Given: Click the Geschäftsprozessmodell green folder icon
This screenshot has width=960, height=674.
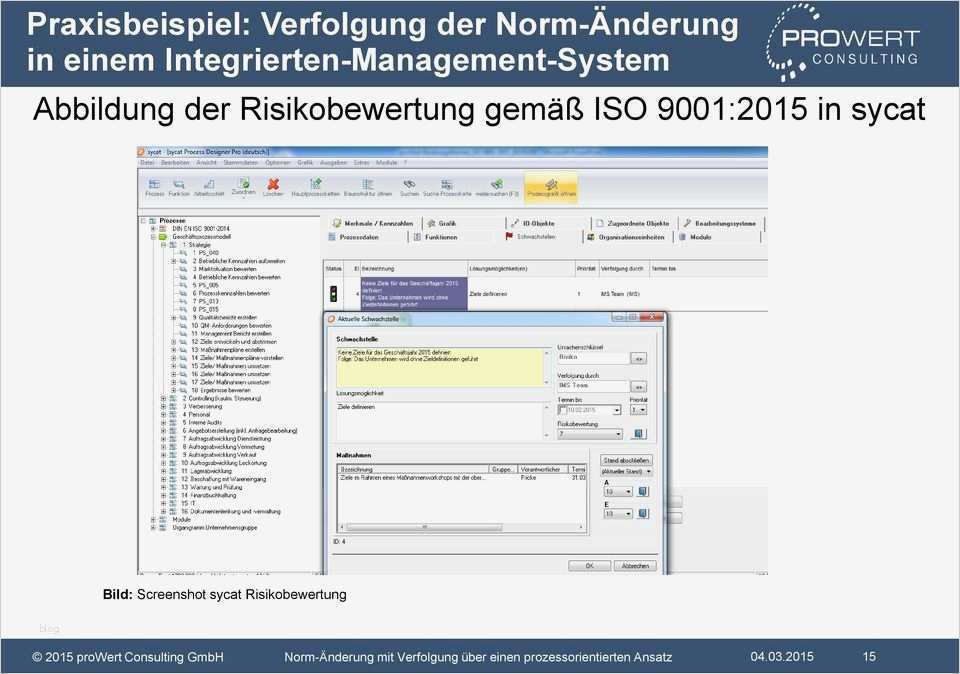Looking at the screenshot, I should [163, 236].
